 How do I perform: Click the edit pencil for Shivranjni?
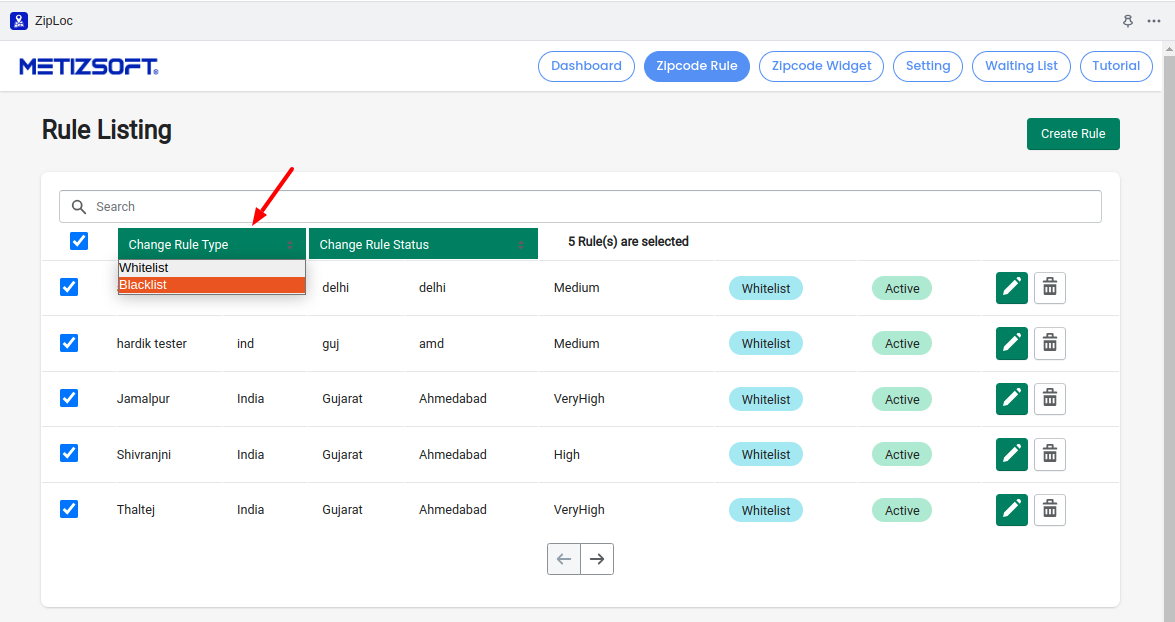[1012, 454]
